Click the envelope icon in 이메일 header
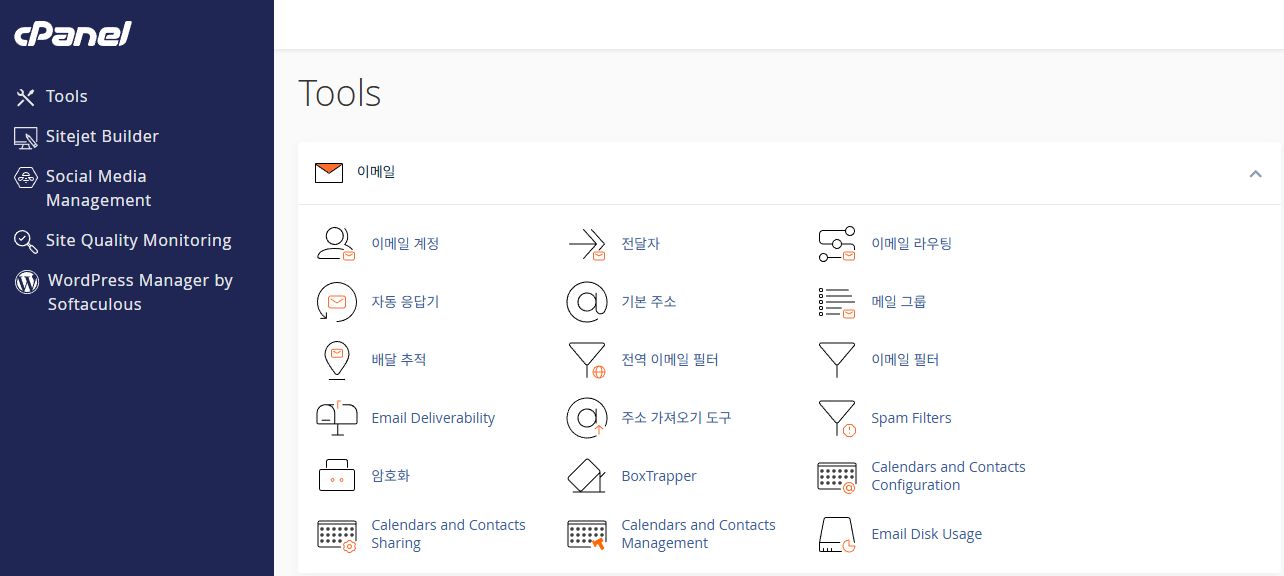1284x576 pixels. 329,173
